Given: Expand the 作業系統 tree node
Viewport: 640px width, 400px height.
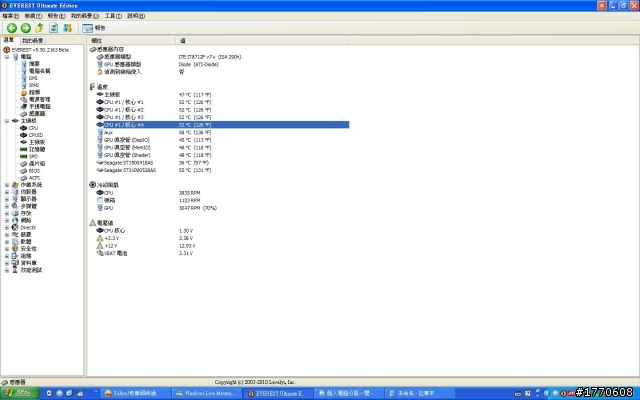Looking at the screenshot, I should (x=7, y=185).
